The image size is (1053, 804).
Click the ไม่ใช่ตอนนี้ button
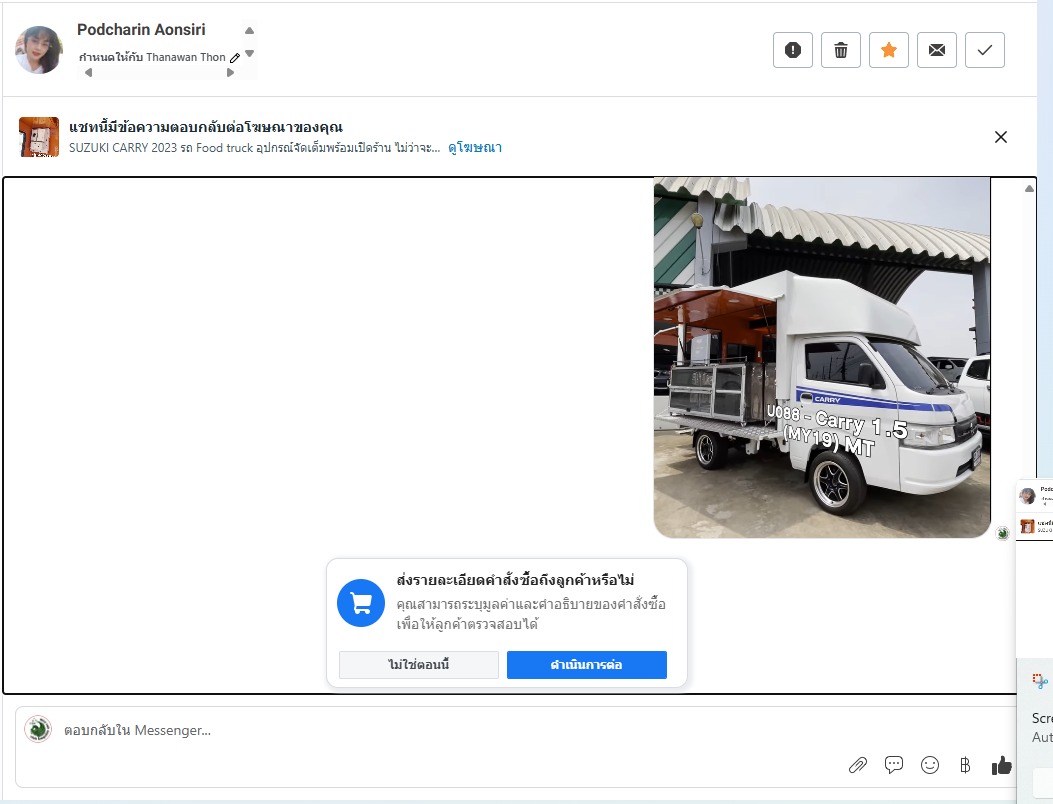418,665
